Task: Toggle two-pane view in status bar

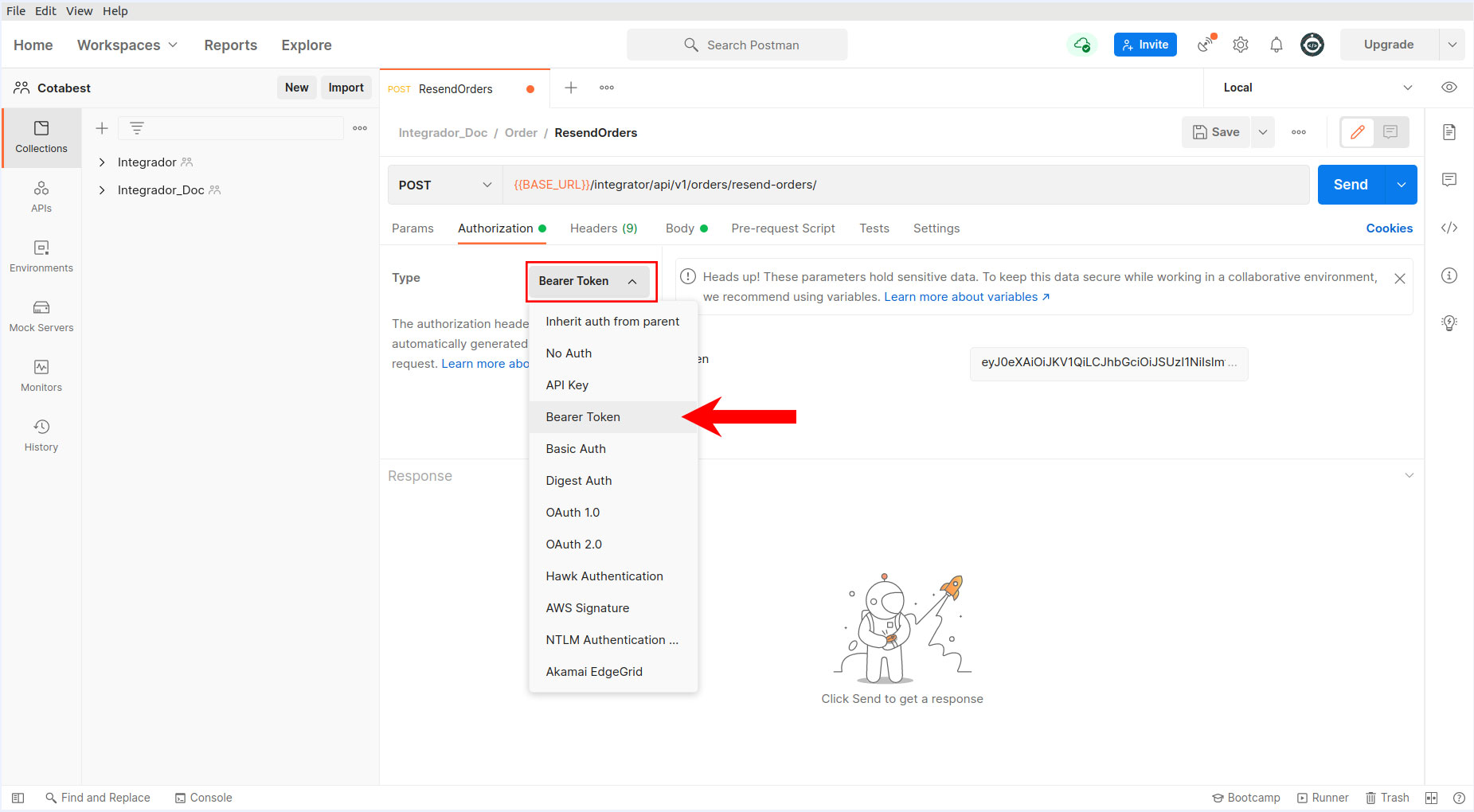Action: click(x=1431, y=798)
